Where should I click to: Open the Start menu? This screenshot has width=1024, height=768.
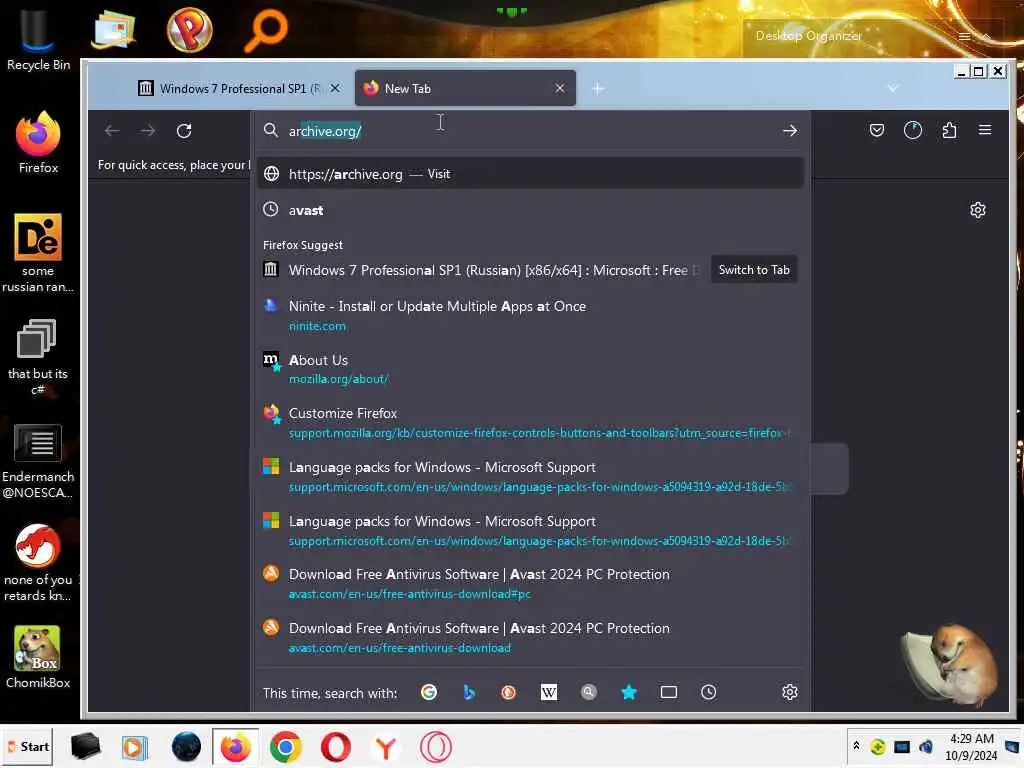tap(27, 746)
